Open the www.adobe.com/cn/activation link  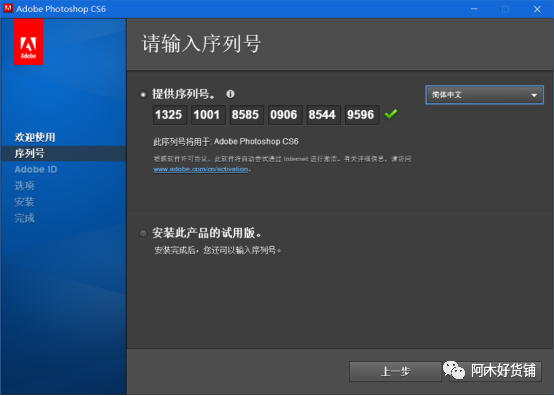point(201,169)
